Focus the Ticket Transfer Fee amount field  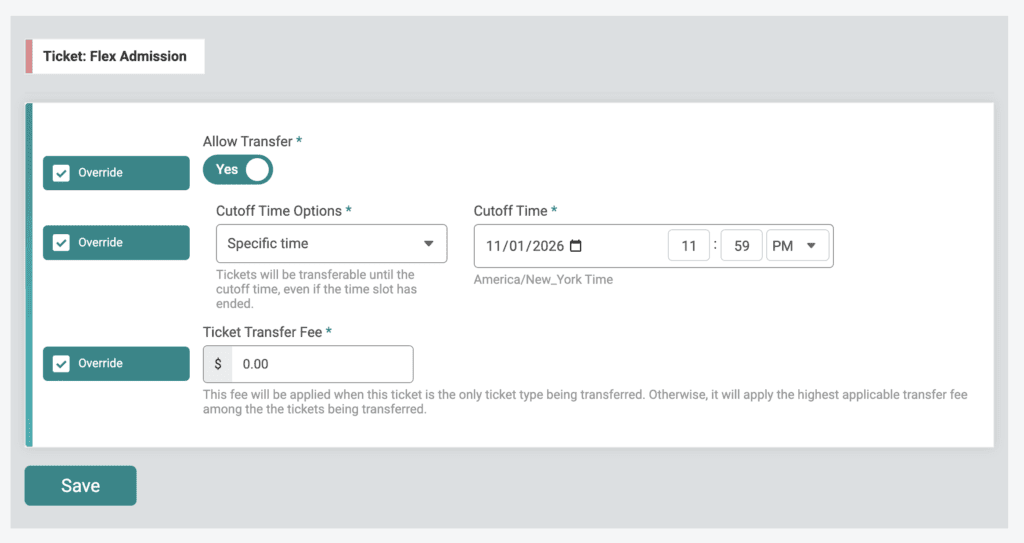pyautogui.click(x=321, y=364)
